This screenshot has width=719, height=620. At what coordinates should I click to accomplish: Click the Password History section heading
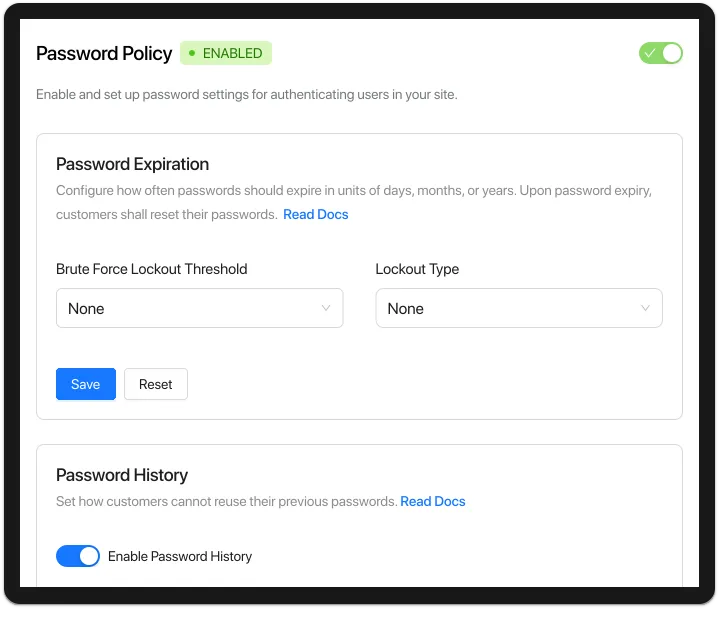point(122,475)
